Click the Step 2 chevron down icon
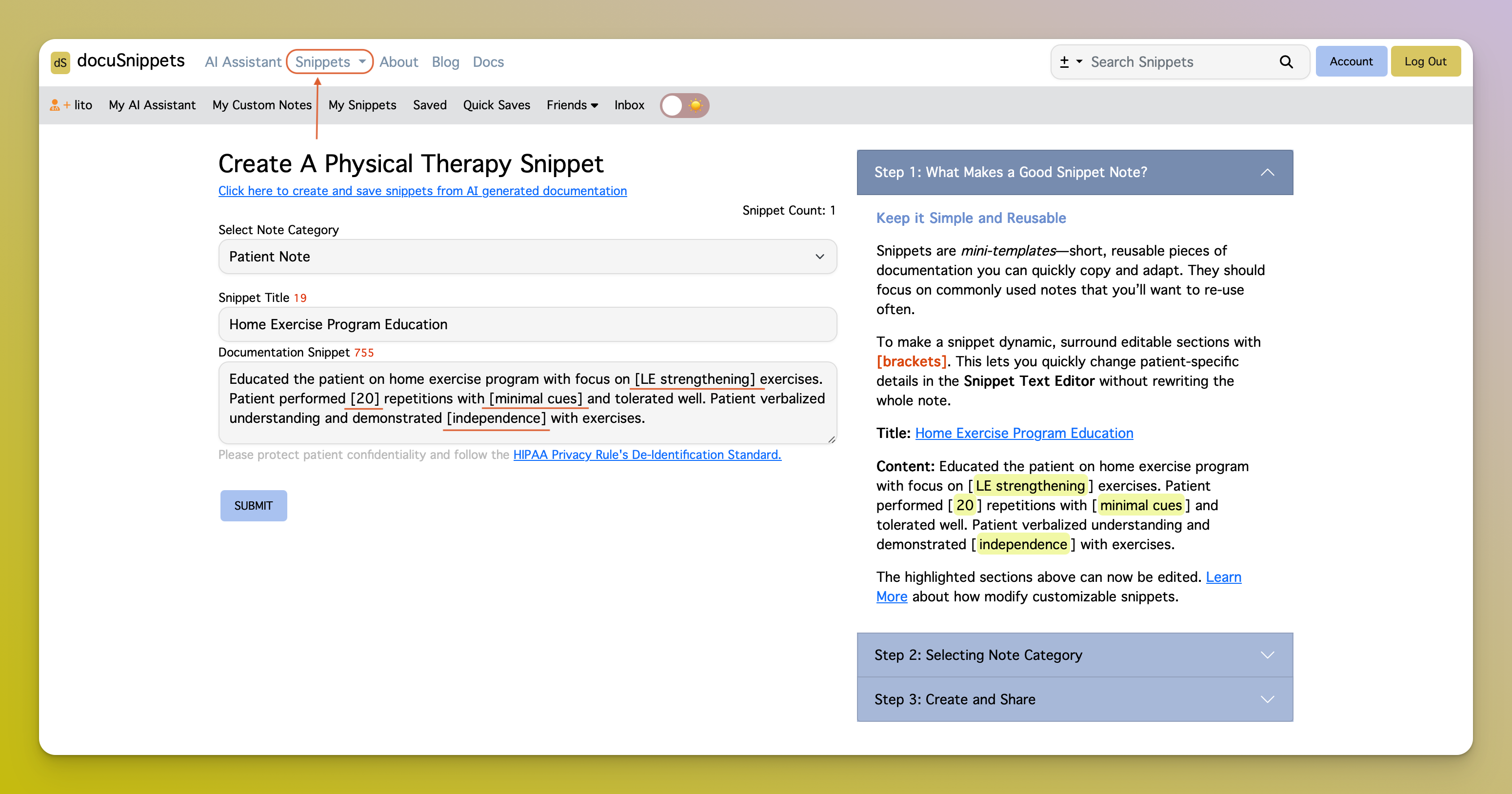The image size is (1512, 794). click(x=1267, y=655)
